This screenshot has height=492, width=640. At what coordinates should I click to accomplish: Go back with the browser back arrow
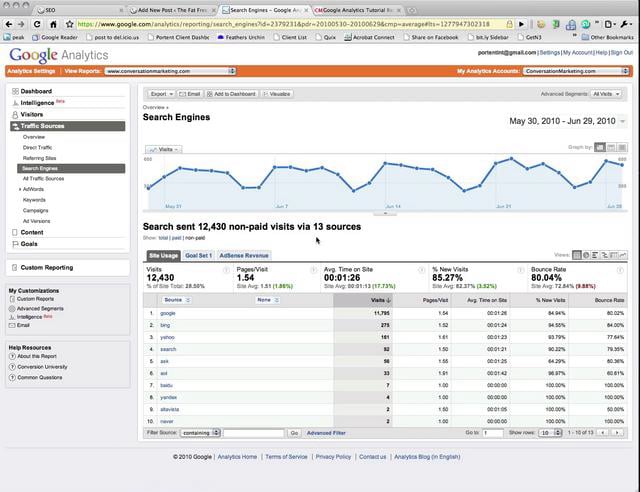(x=9, y=24)
